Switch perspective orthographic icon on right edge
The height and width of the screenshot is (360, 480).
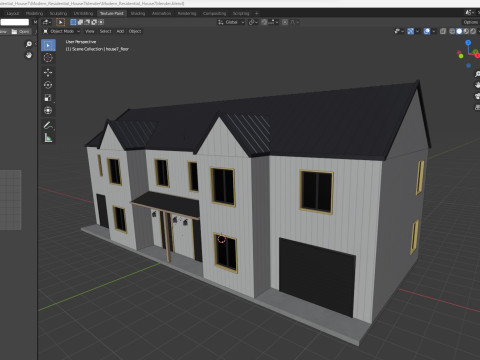tap(477, 107)
